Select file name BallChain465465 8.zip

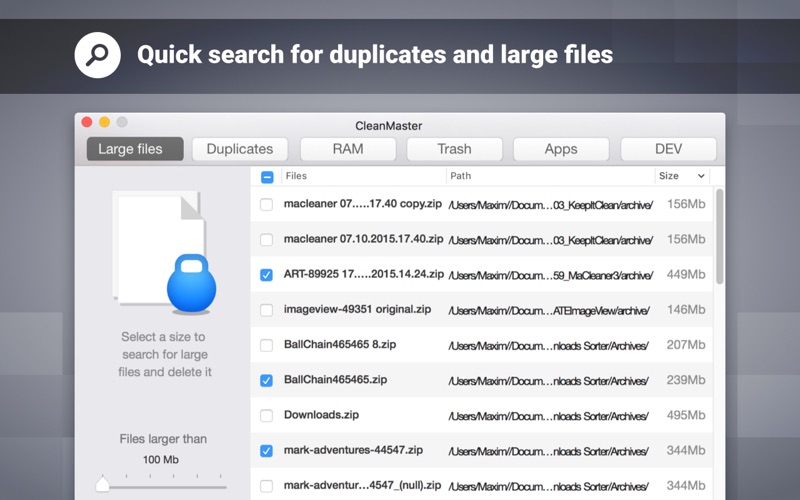pyautogui.click(x=340, y=344)
